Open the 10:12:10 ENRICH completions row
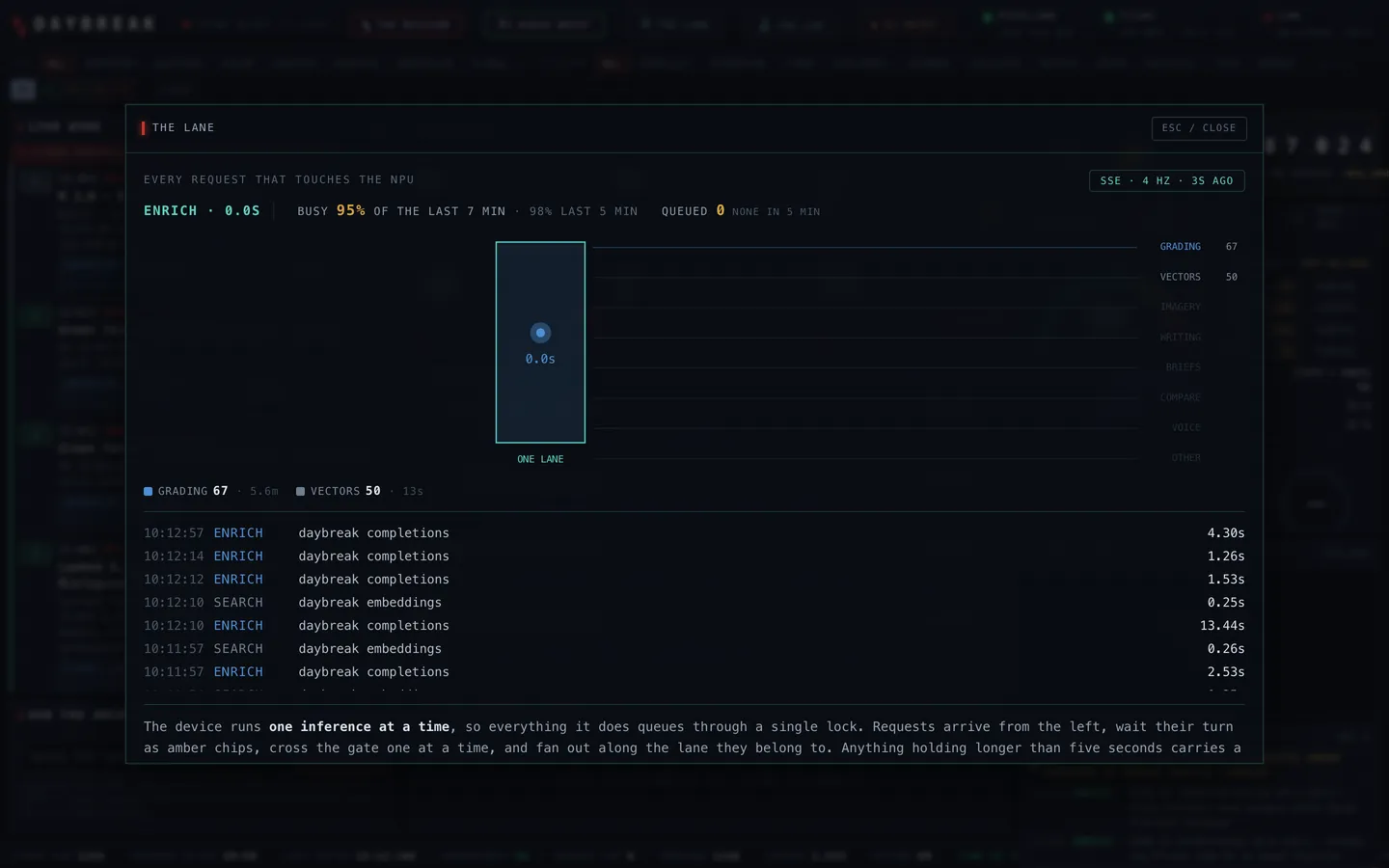This screenshot has height=868, width=1389. [694, 626]
